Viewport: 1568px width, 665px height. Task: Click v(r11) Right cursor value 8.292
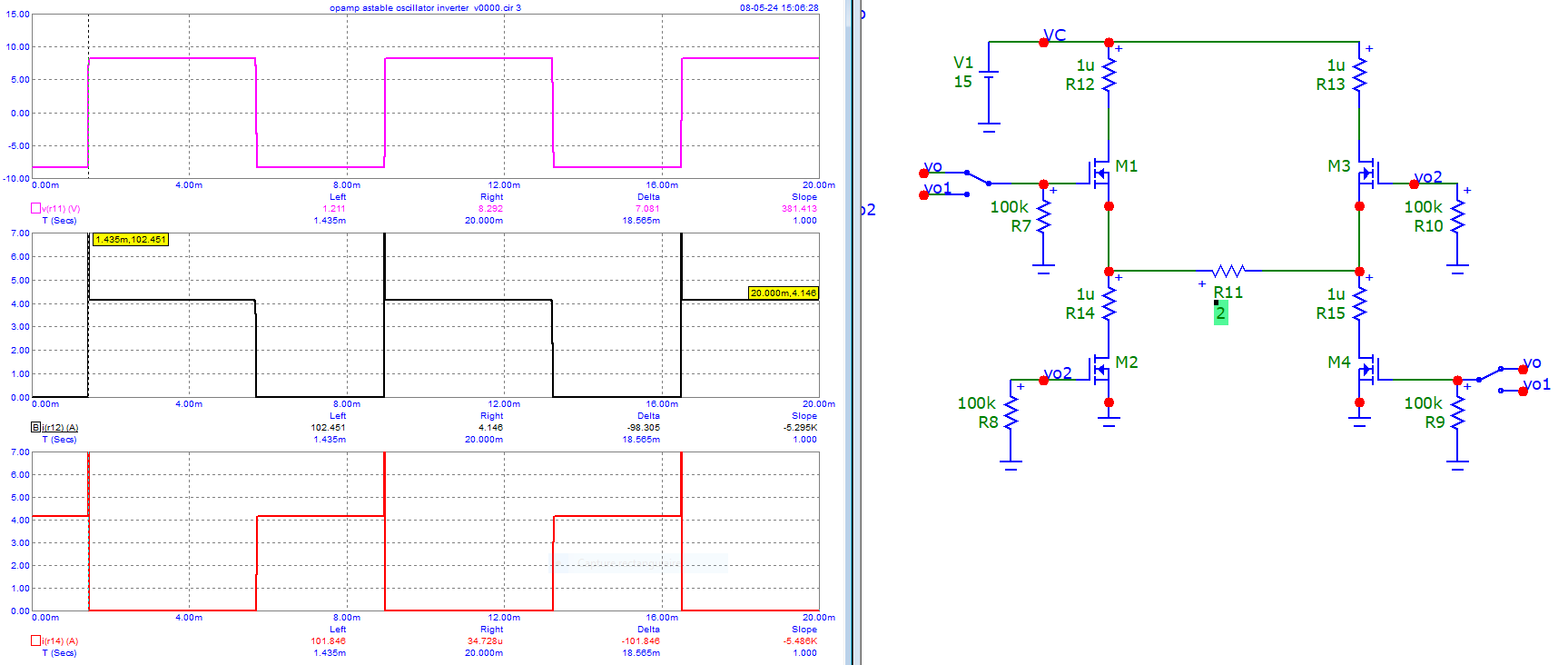pos(491,209)
